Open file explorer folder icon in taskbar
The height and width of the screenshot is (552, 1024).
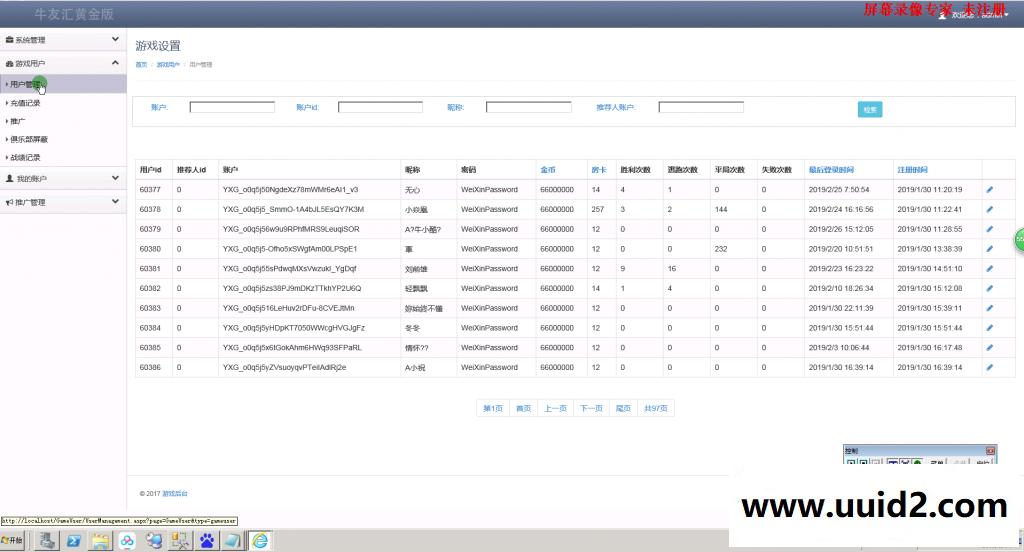[x=100, y=540]
